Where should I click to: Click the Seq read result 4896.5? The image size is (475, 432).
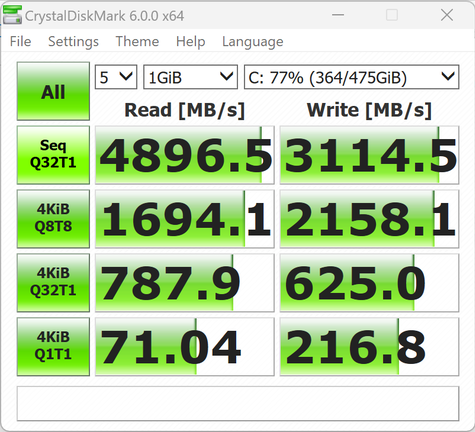point(185,155)
